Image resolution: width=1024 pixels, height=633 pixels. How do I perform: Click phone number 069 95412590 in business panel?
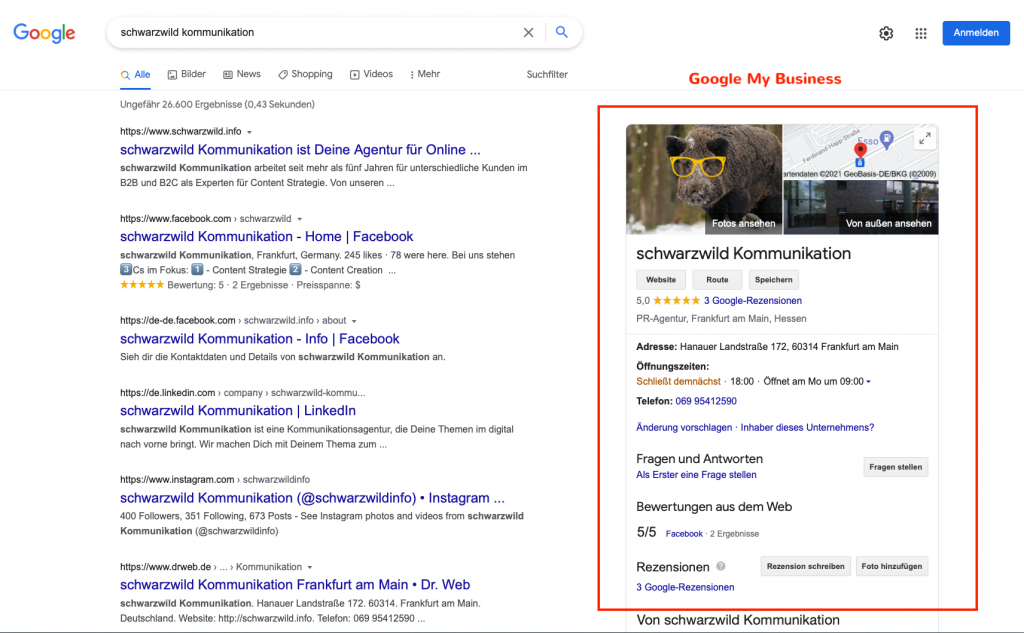pos(706,401)
